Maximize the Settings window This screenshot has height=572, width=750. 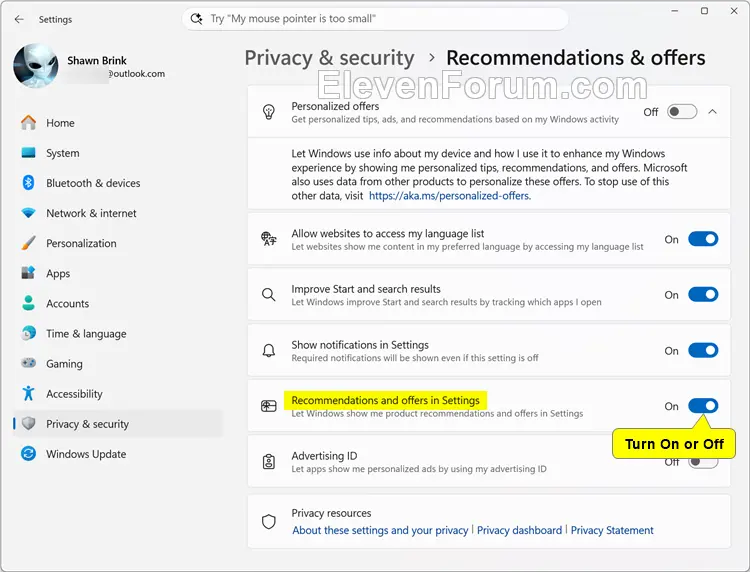(705, 11)
